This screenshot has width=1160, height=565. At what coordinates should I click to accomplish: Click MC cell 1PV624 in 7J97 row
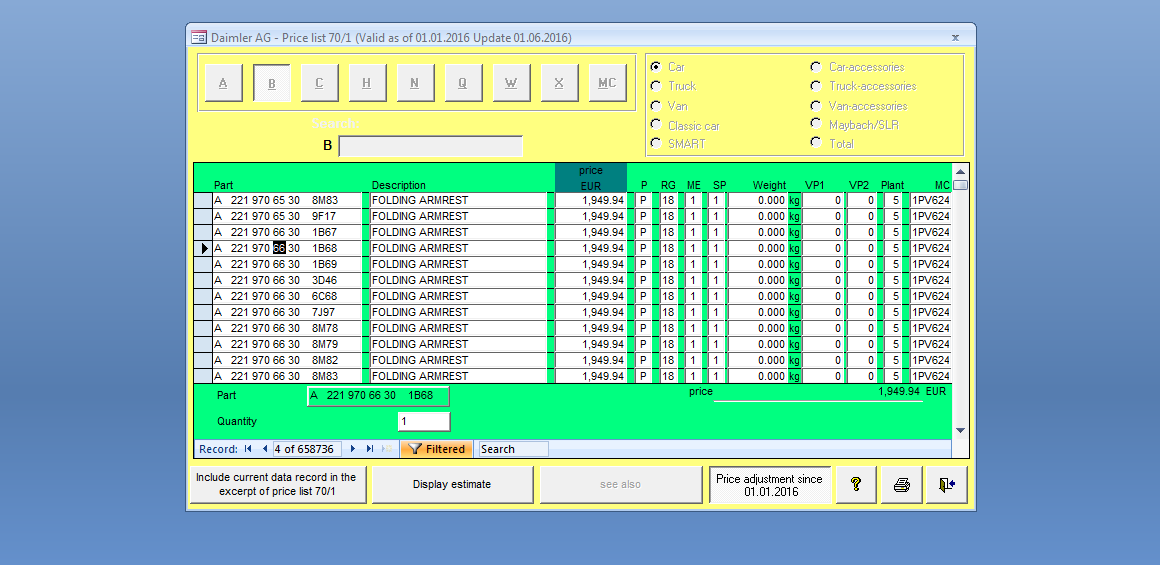click(x=930, y=312)
